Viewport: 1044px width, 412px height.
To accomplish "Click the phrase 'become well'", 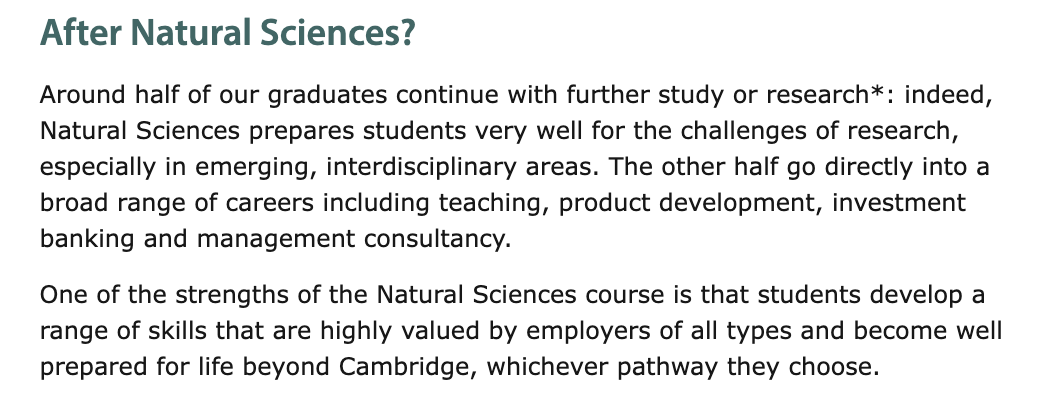I will 928,331.
